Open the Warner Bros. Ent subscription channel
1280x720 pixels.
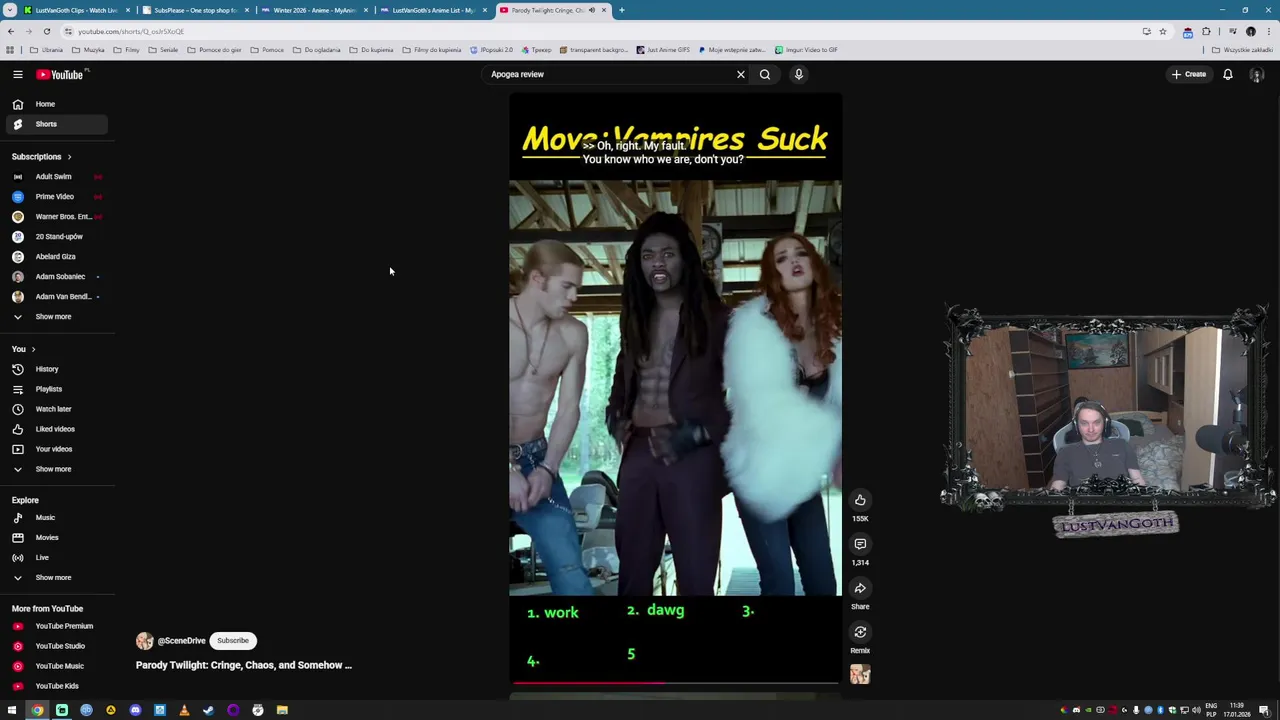click(56, 217)
